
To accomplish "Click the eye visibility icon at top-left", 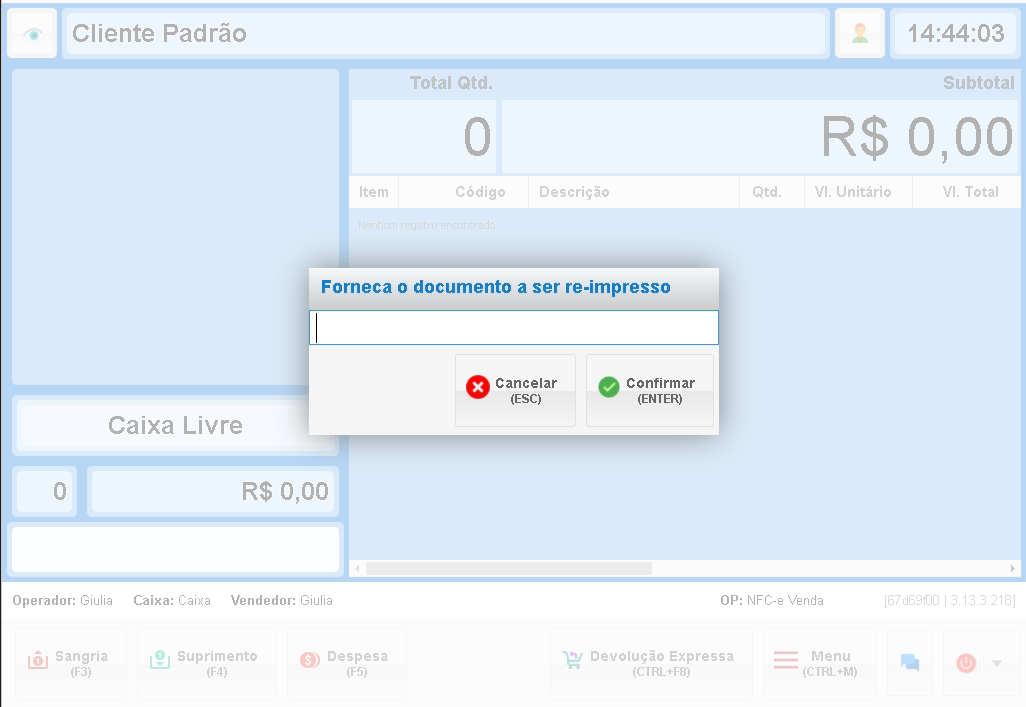I will (32, 33).
